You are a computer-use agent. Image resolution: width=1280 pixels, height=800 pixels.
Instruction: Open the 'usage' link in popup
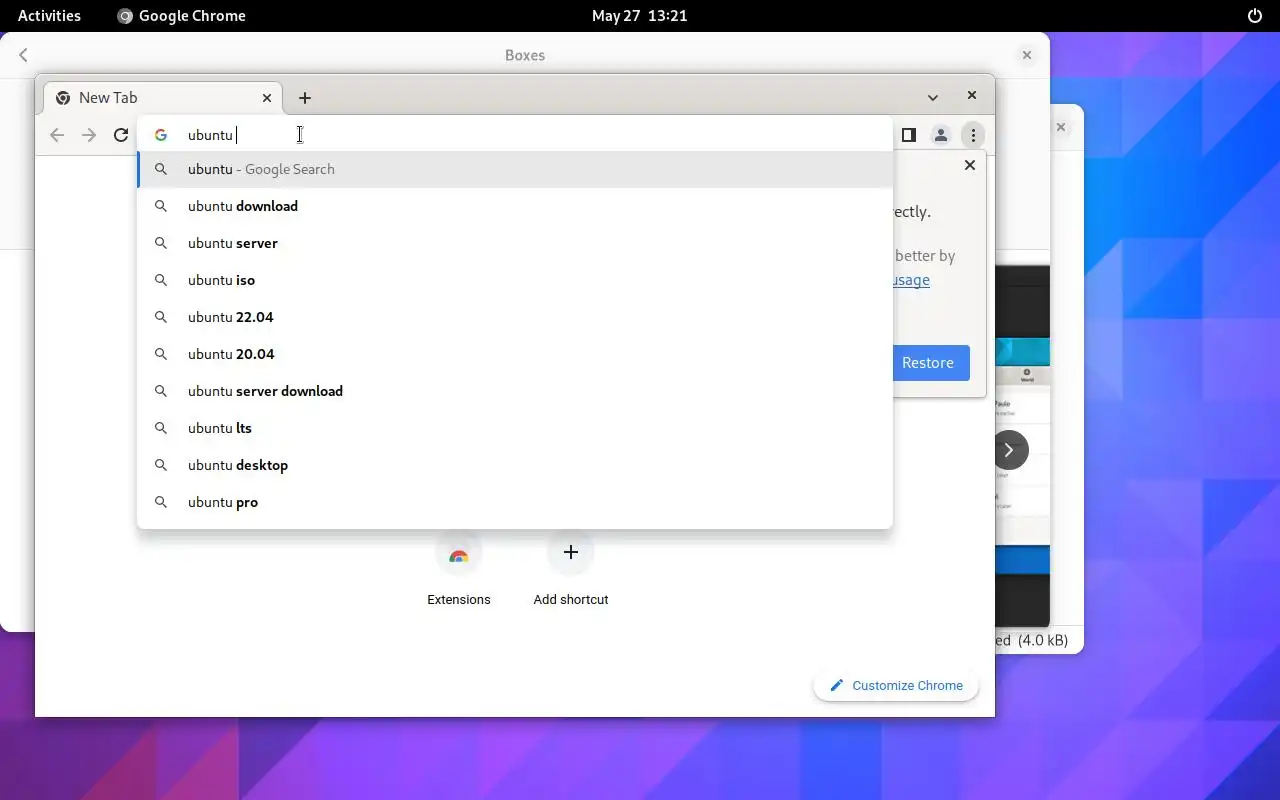coord(911,280)
